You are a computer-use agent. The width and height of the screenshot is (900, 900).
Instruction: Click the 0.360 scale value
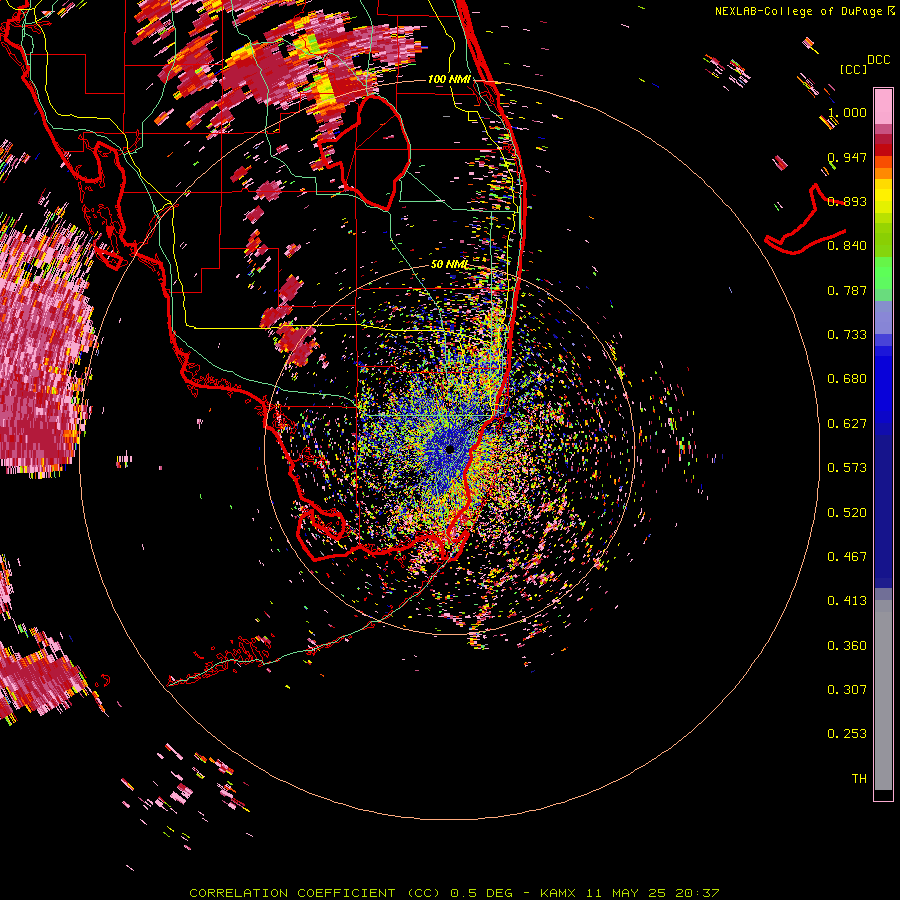click(x=847, y=645)
